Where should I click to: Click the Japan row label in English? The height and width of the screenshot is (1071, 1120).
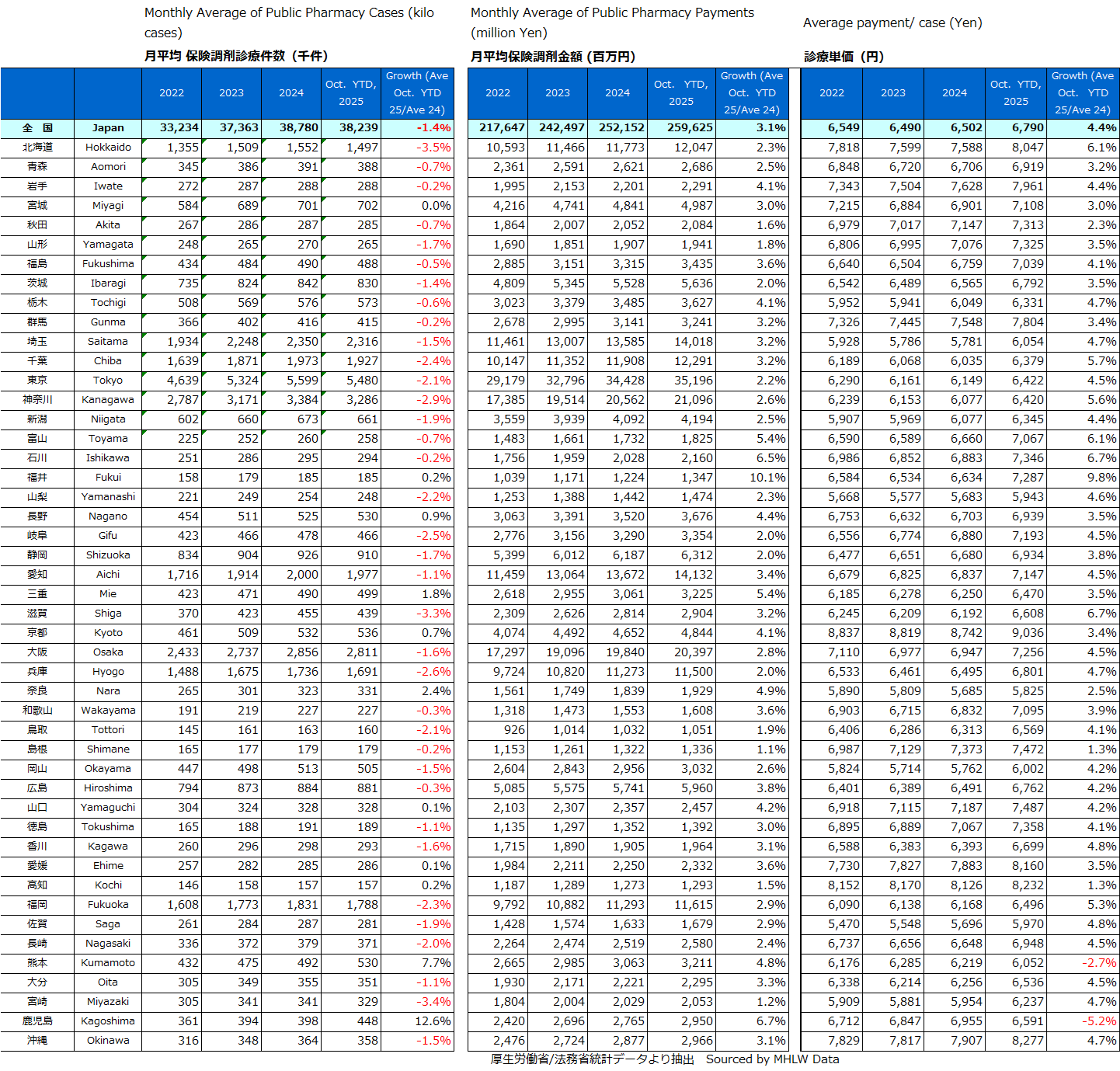[x=108, y=128]
